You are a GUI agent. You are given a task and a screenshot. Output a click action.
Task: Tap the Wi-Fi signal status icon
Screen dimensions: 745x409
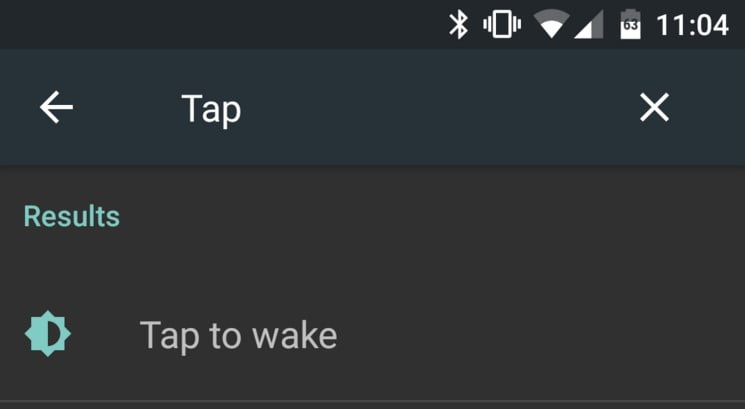click(551, 24)
